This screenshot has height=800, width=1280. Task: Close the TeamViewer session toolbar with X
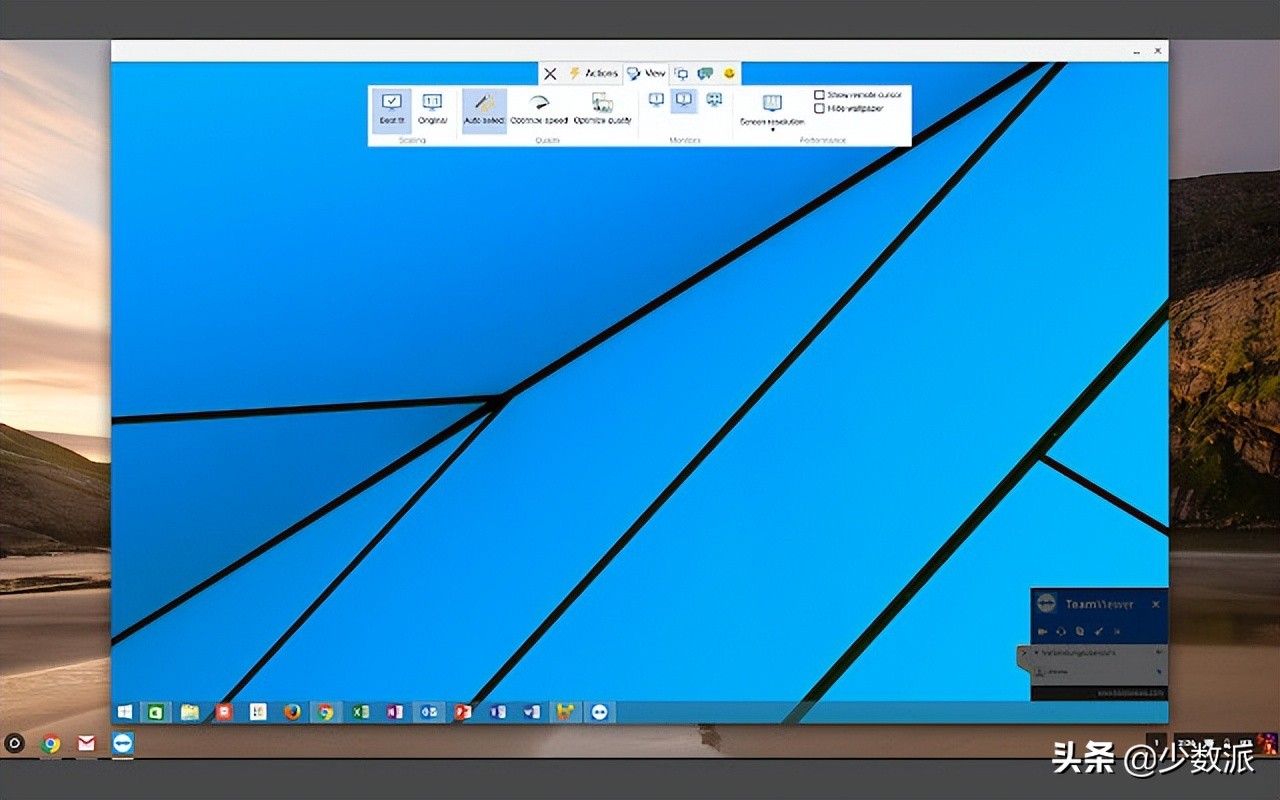pyautogui.click(x=550, y=73)
